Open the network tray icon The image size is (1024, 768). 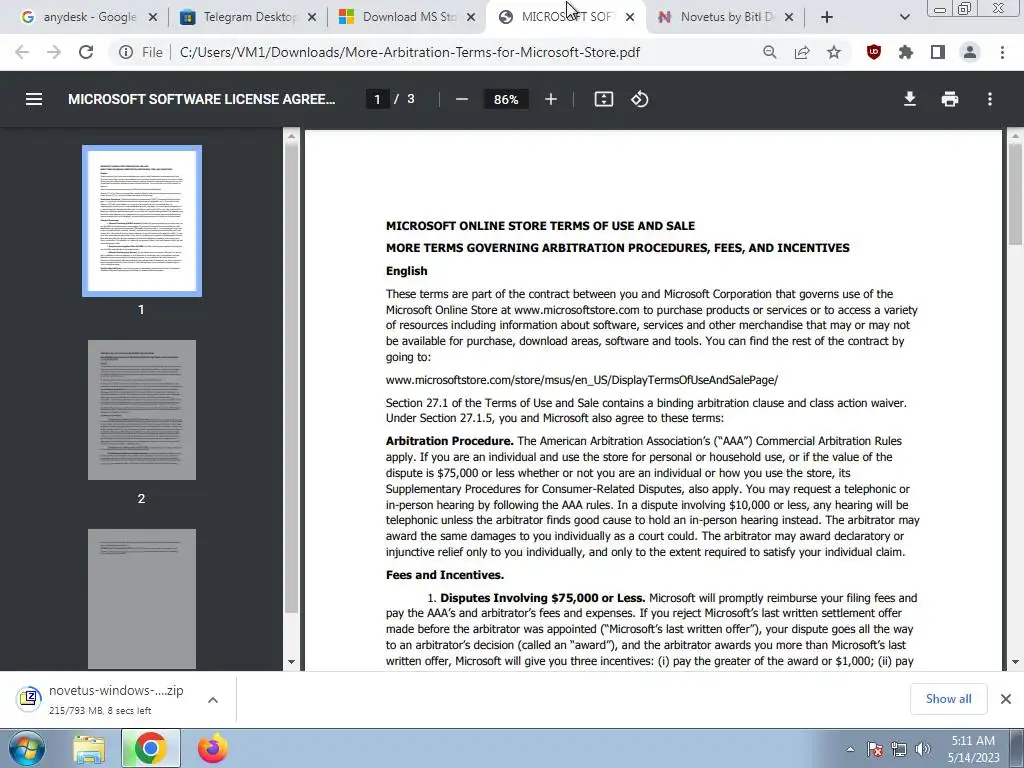[899, 749]
